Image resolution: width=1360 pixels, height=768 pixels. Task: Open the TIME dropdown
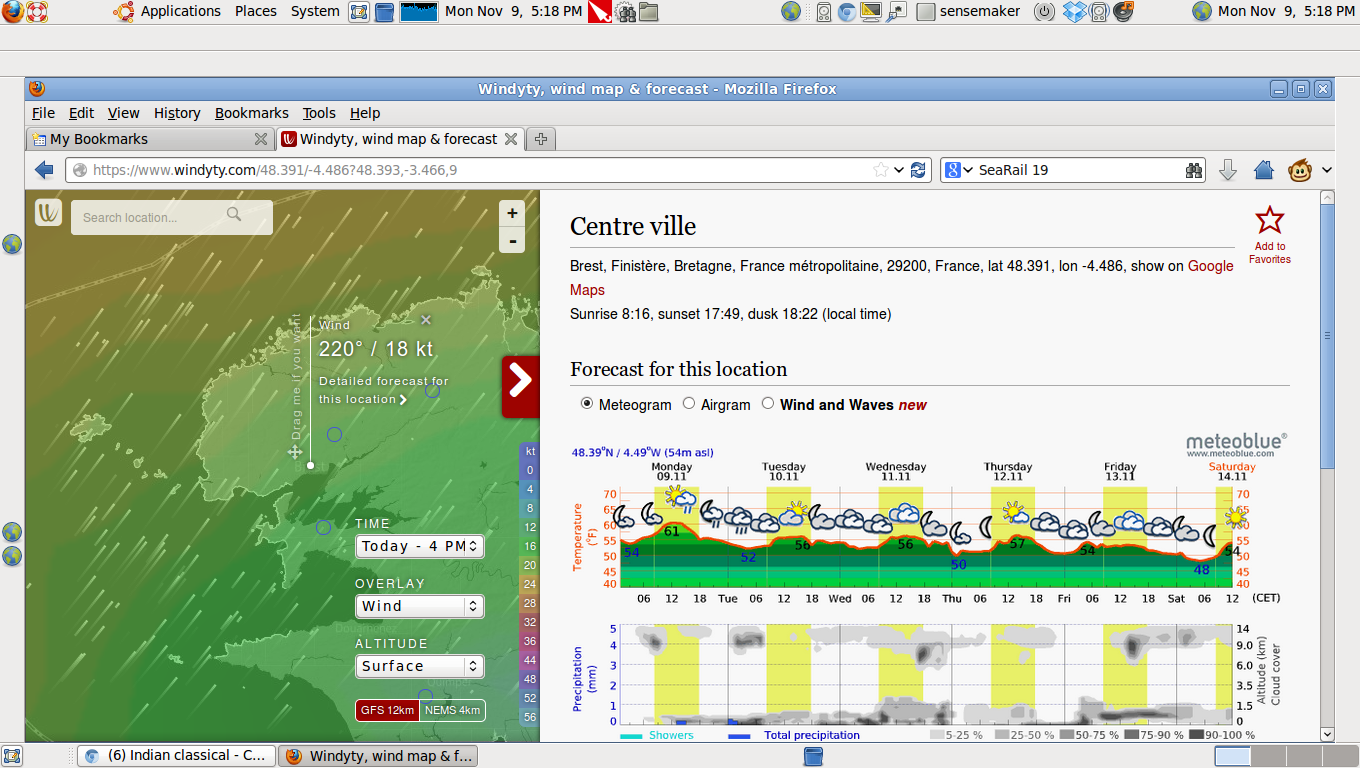(x=420, y=546)
